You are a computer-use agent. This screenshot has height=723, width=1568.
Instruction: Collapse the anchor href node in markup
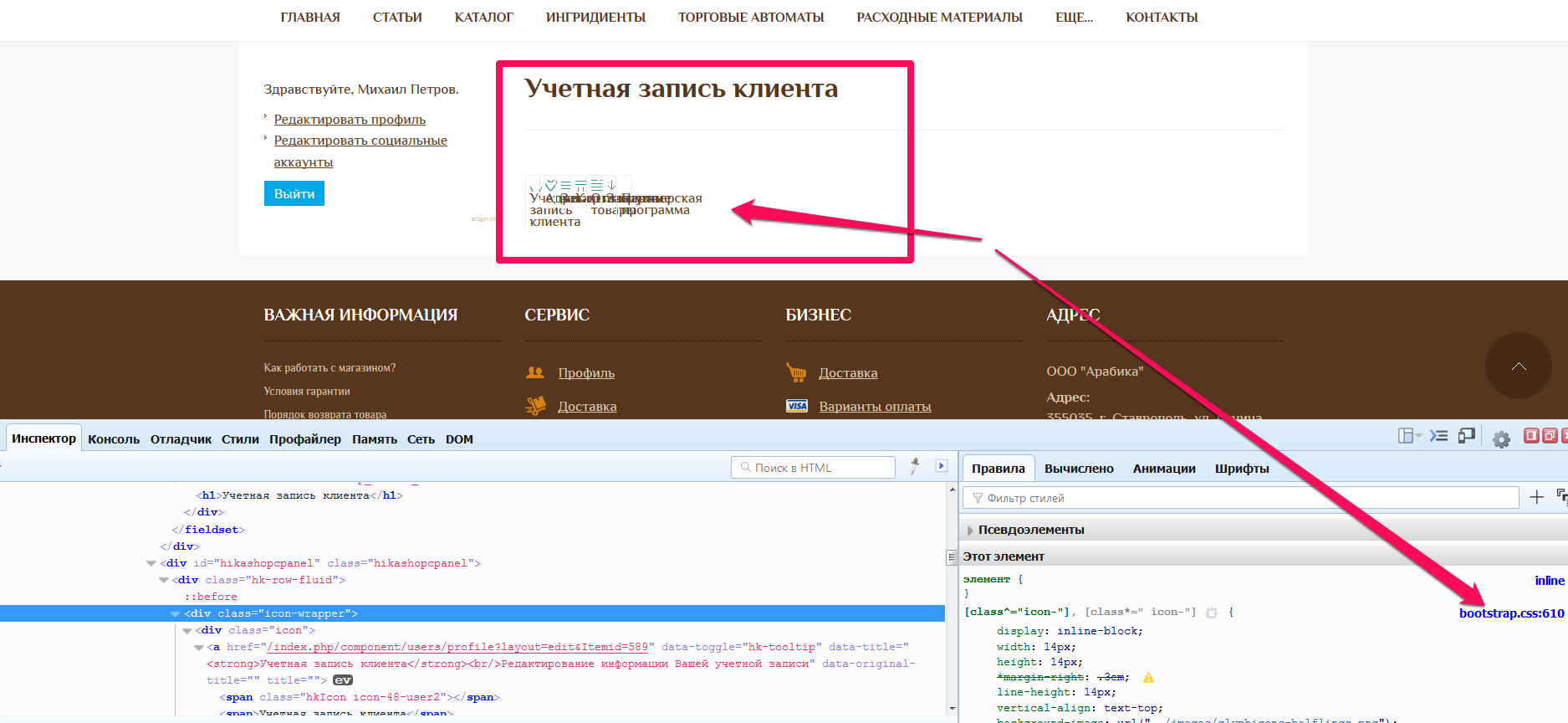[199, 647]
